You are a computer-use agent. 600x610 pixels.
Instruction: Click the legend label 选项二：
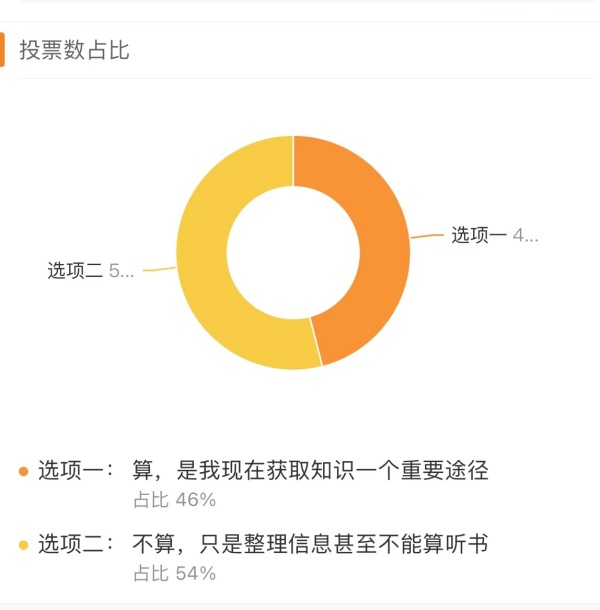[76, 545]
